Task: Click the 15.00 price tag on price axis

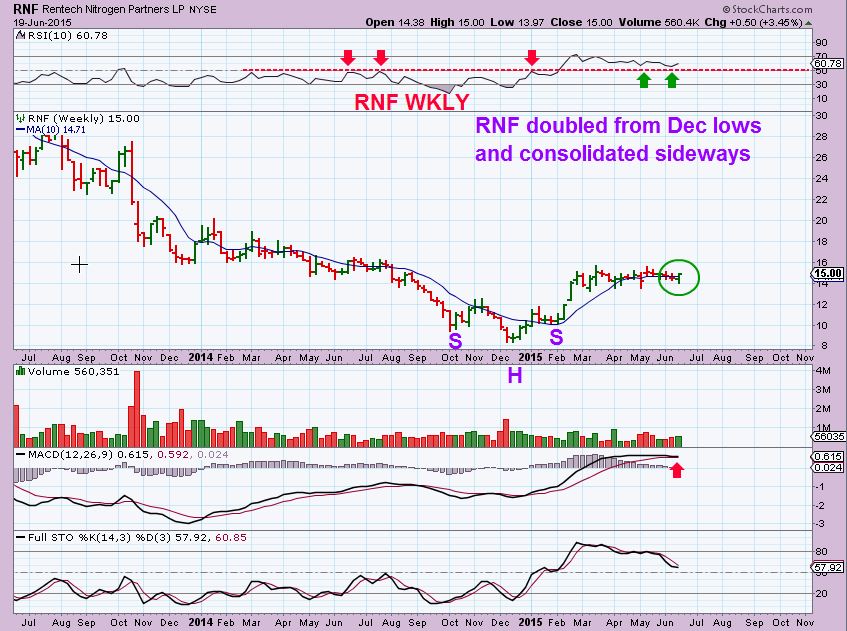Action: click(x=828, y=273)
